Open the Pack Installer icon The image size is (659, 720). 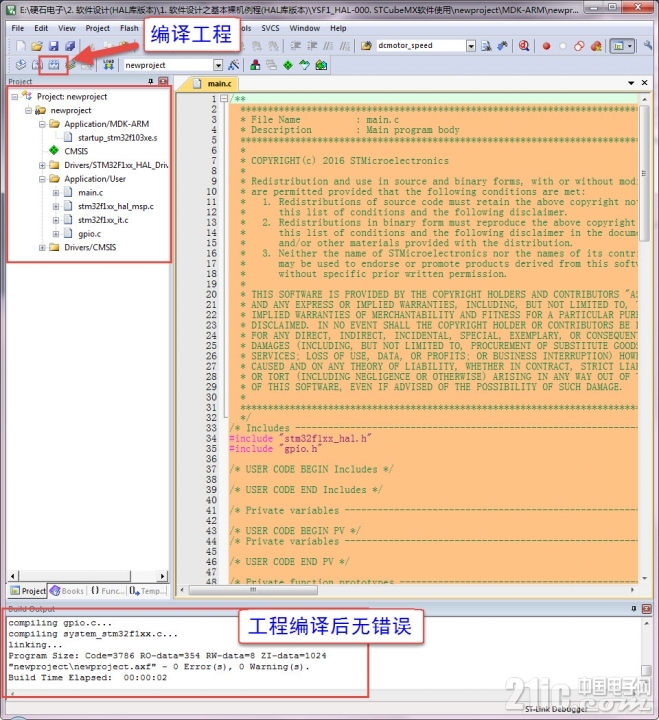click(x=321, y=65)
